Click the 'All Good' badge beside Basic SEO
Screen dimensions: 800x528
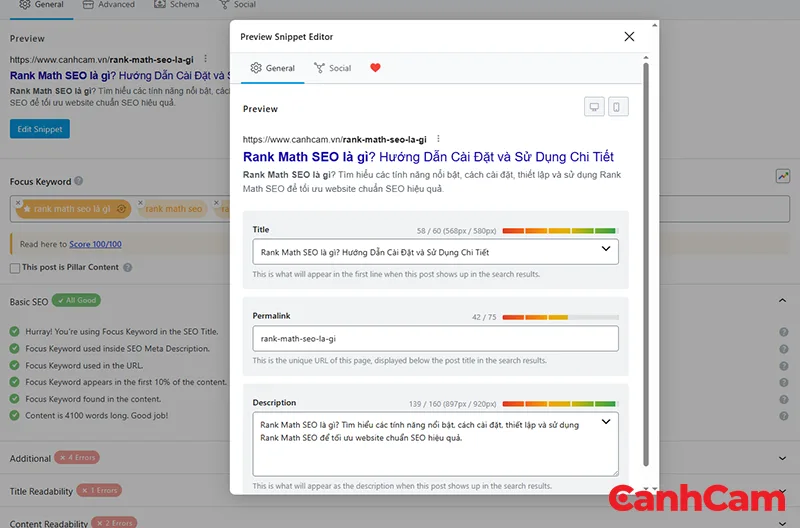(77, 300)
